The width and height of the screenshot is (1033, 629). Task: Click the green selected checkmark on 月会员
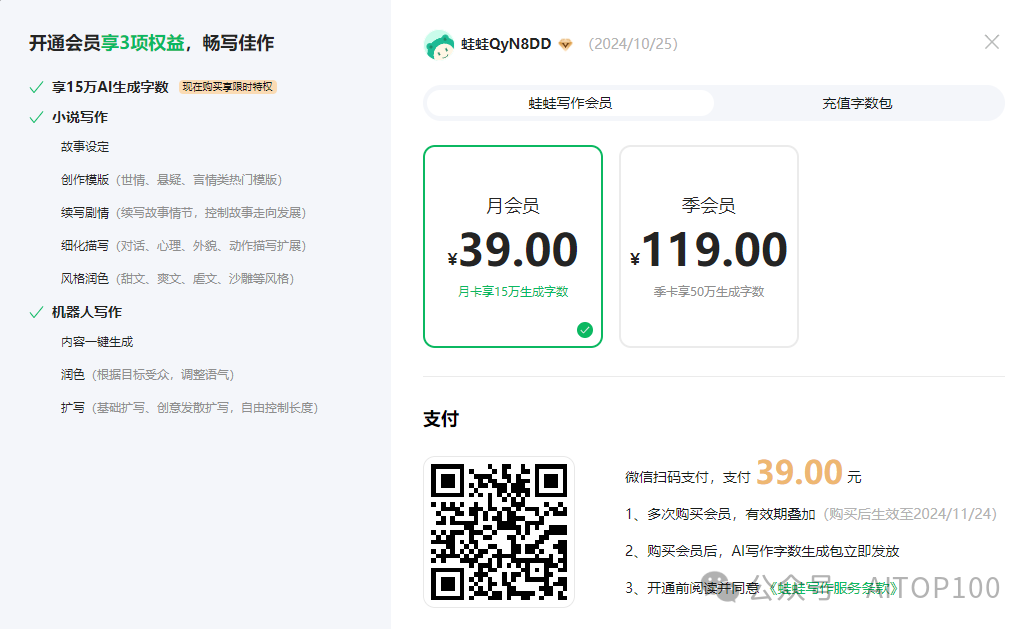(x=584, y=330)
